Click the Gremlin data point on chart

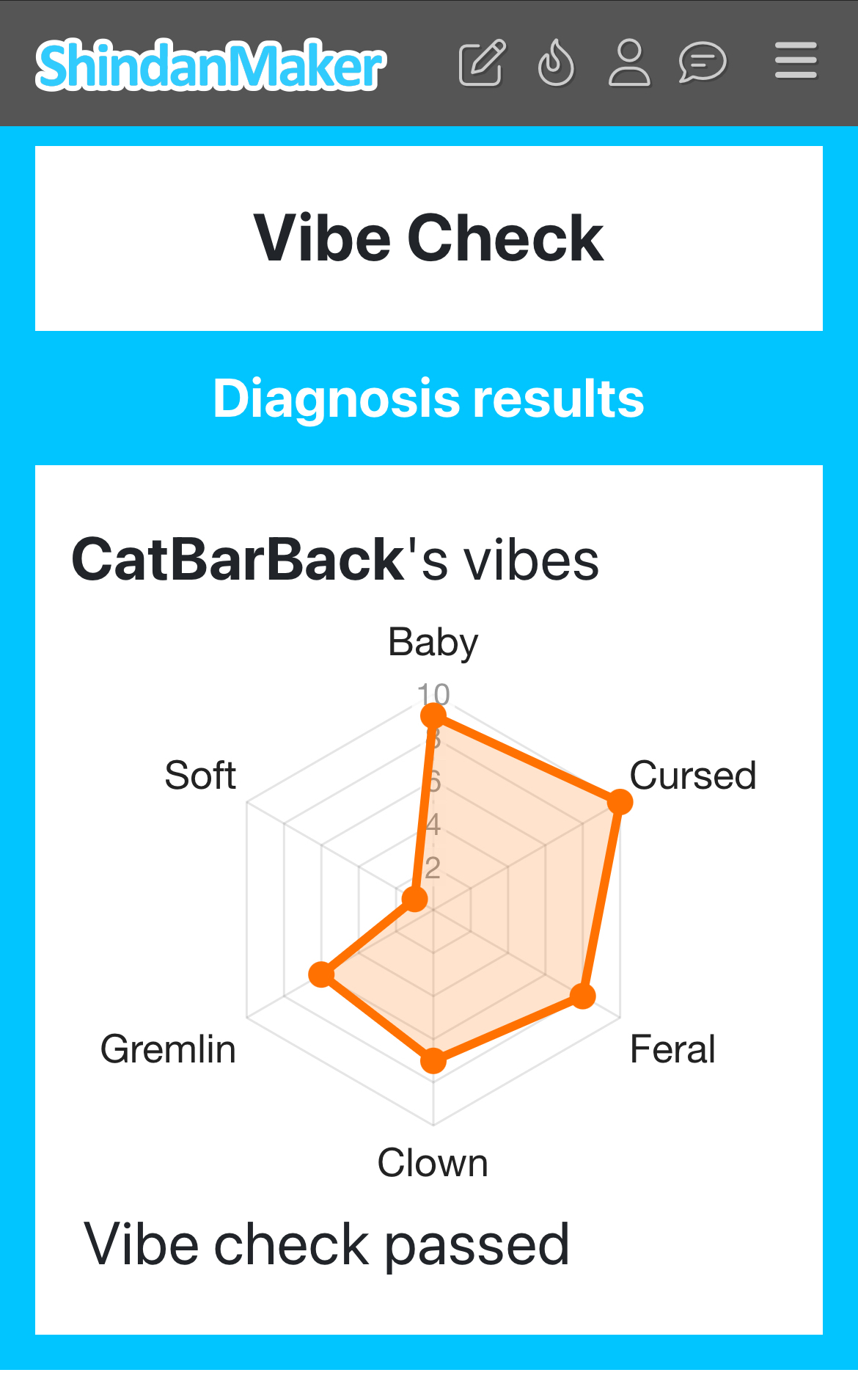pos(321,974)
